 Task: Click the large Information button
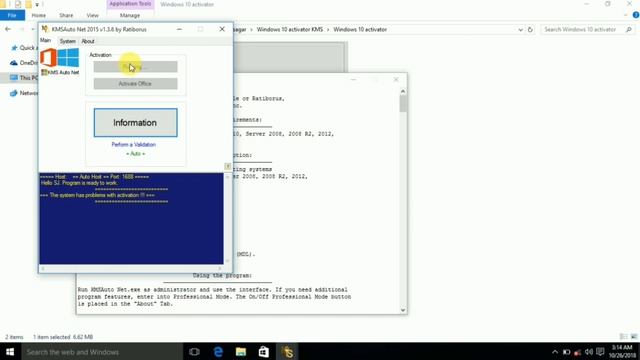[x=135, y=122]
